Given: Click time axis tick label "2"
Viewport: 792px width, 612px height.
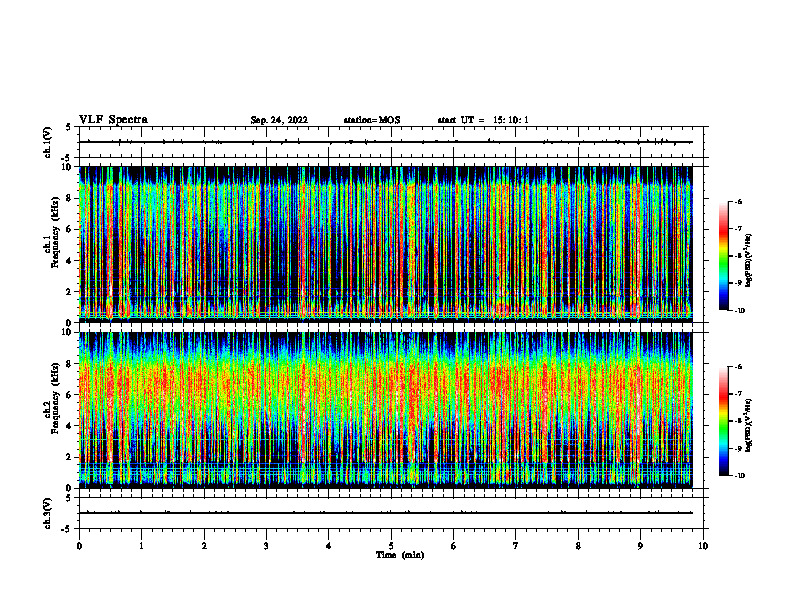Looking at the screenshot, I should 204,546.
